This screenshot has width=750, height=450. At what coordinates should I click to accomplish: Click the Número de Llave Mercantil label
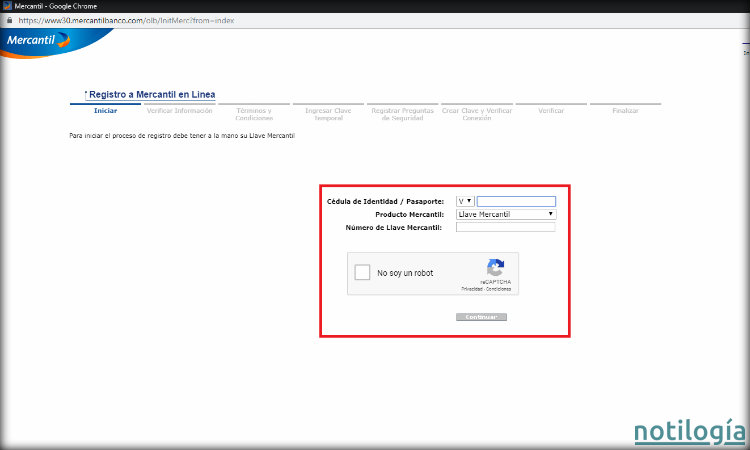(393, 228)
